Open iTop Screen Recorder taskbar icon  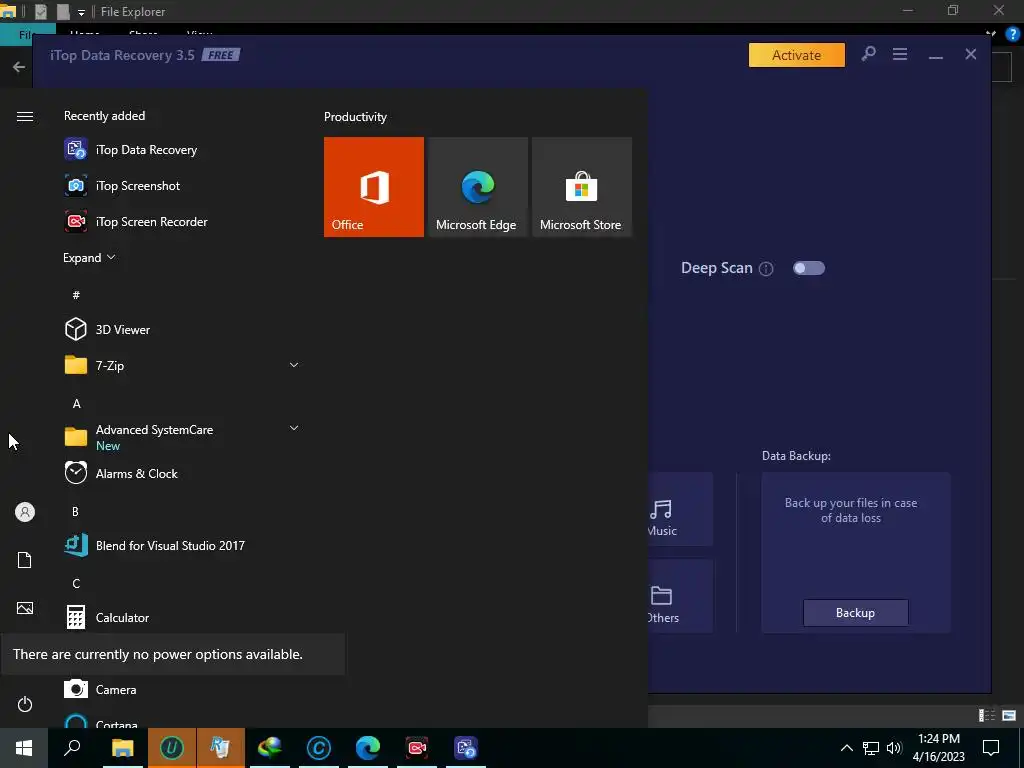click(417, 748)
